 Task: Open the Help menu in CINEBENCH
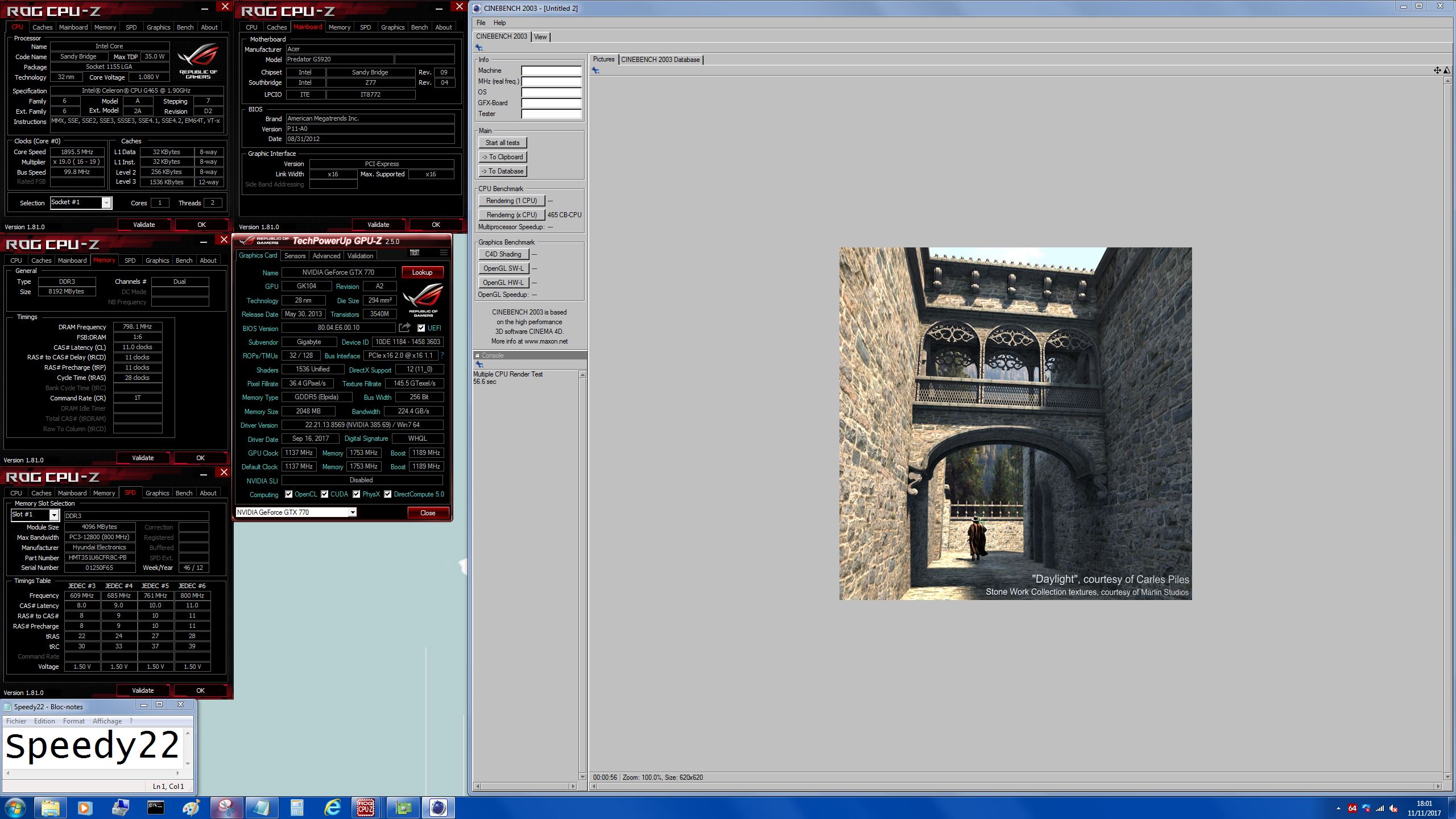499,23
